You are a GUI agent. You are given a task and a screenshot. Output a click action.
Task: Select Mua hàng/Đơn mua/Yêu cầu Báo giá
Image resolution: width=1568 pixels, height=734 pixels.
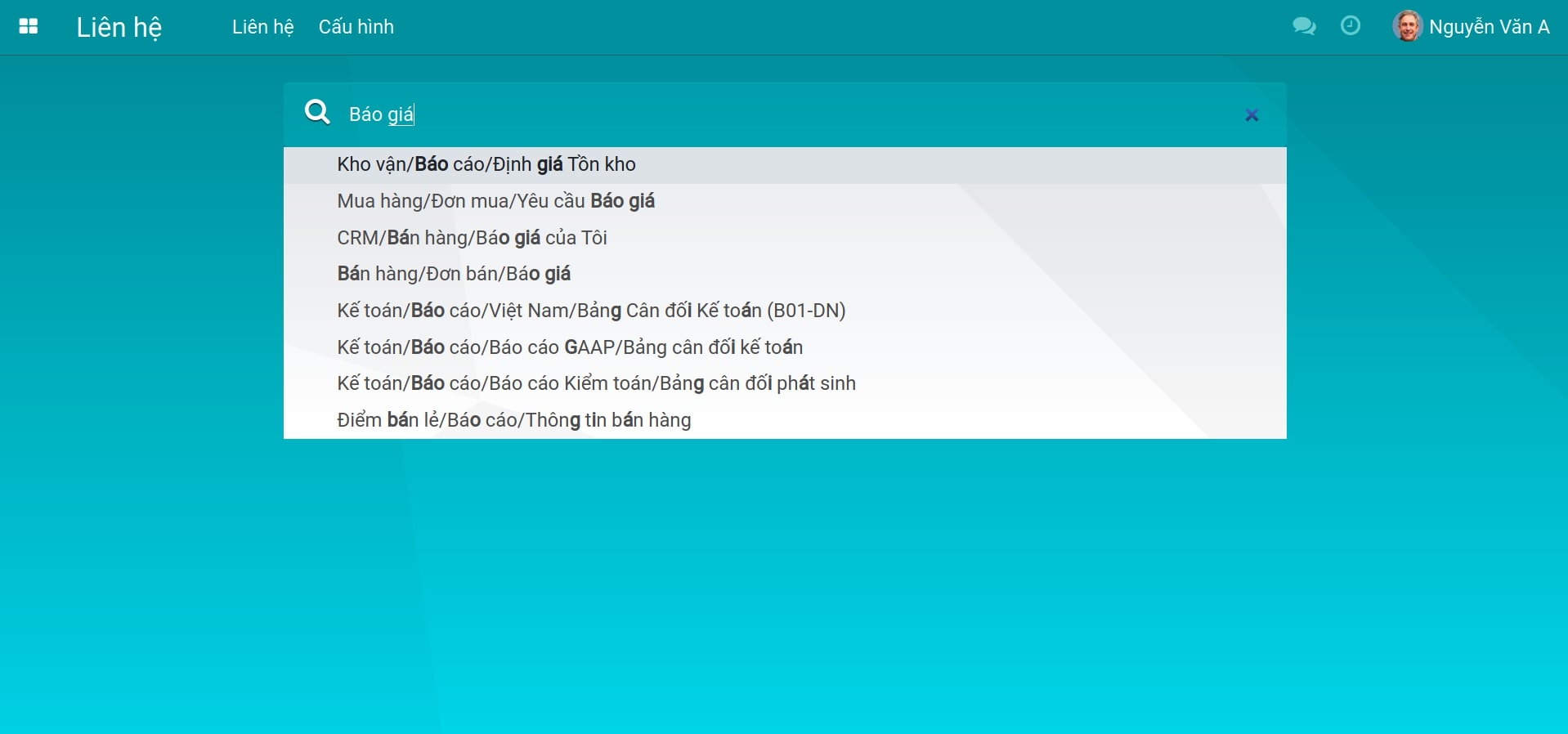(x=495, y=201)
